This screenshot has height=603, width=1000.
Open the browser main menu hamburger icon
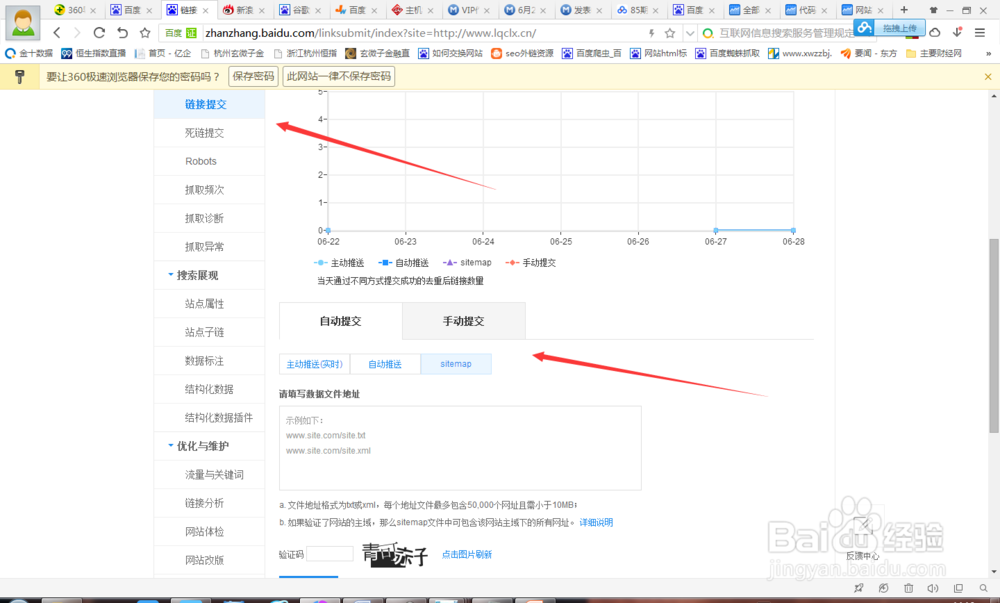pos(980,33)
